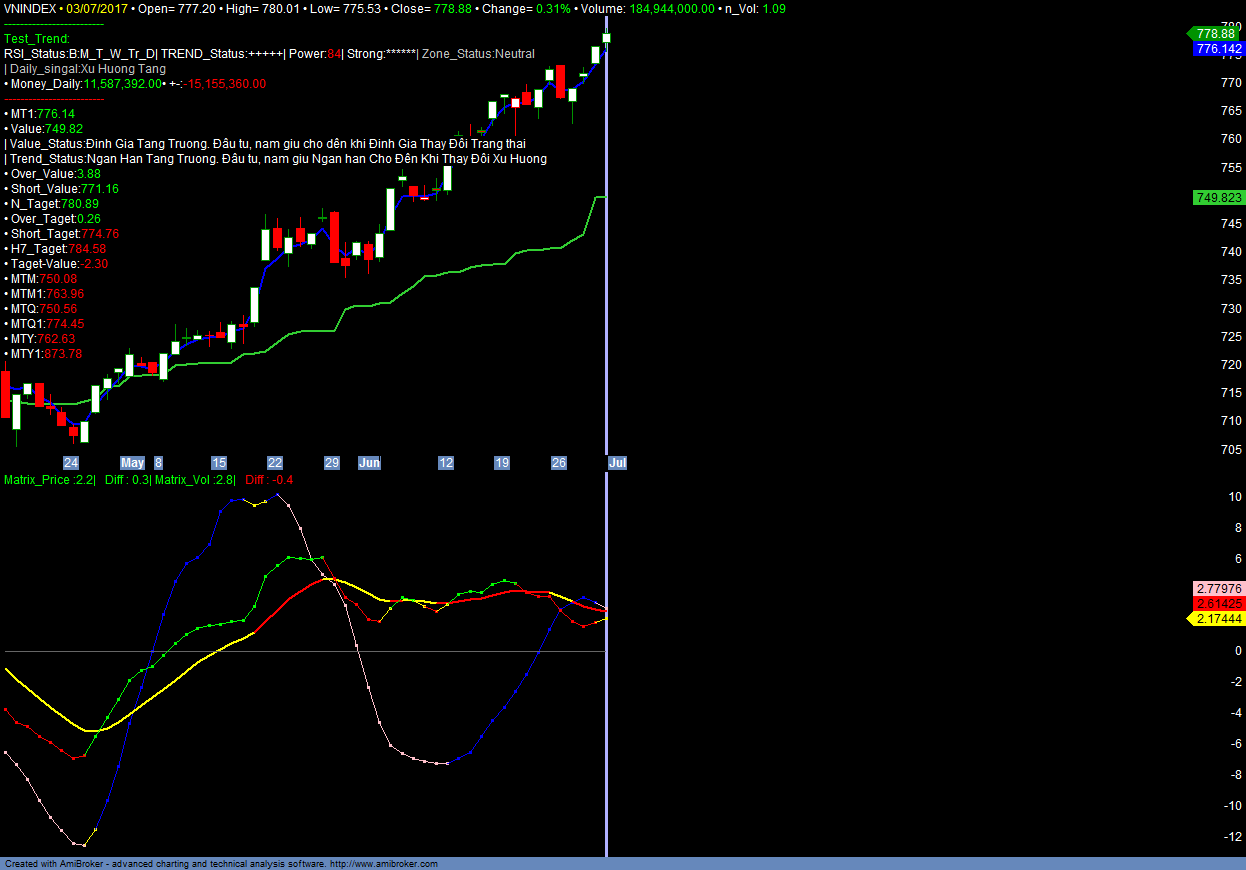
Task: Click the VNINDEX symbol name in header
Action: (29, 8)
